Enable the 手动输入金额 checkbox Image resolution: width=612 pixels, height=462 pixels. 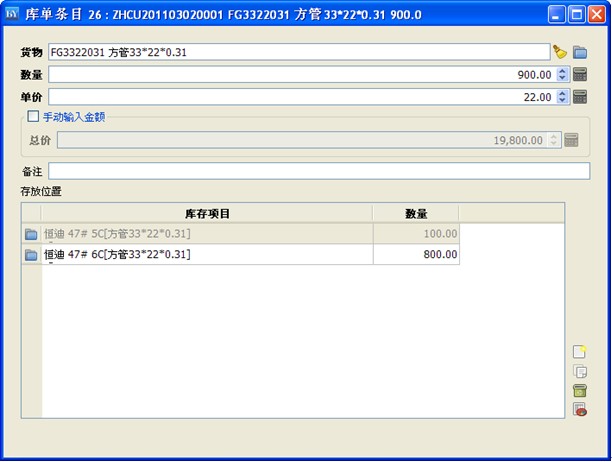tap(33, 116)
